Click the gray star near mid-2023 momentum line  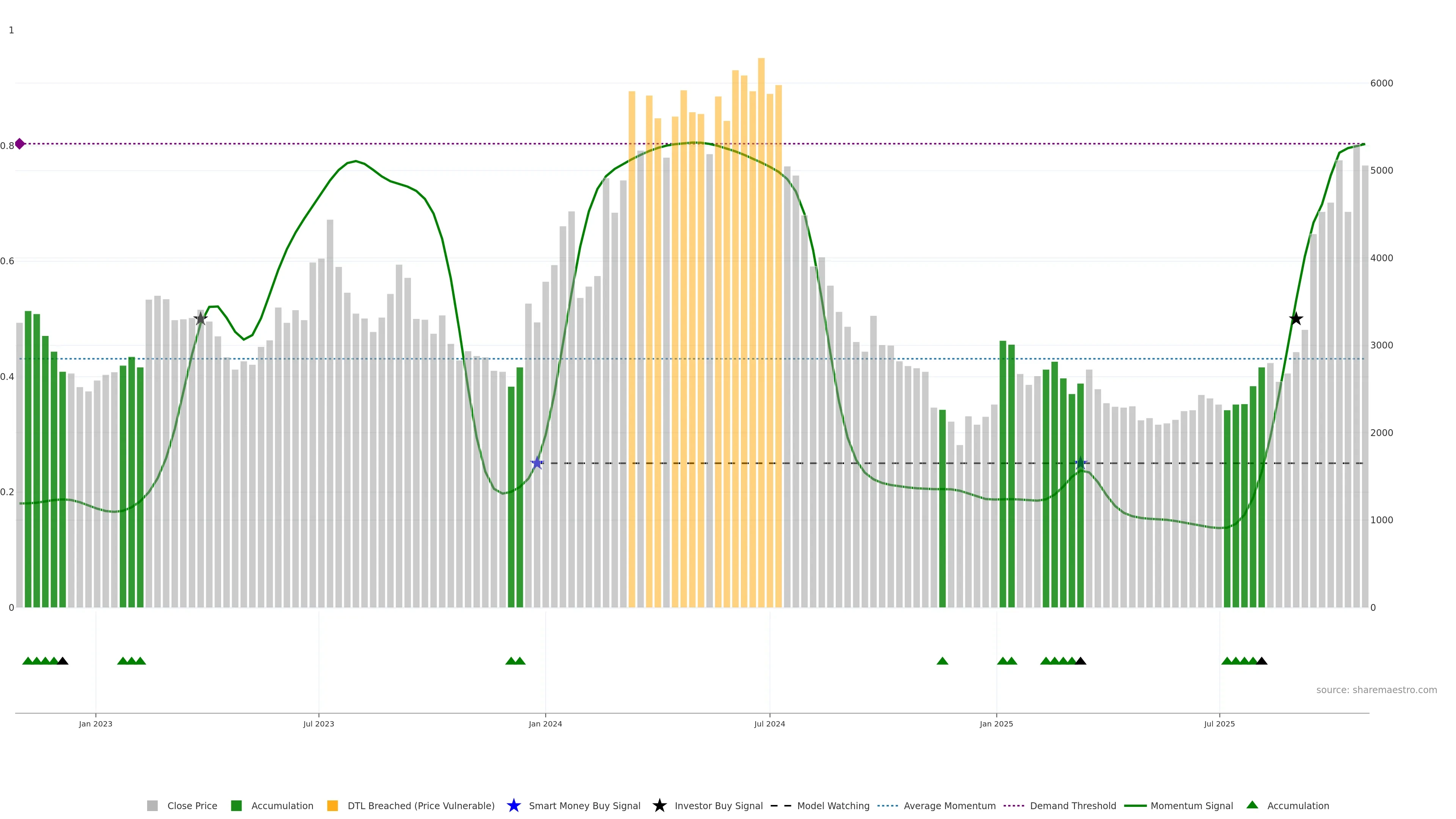[201, 319]
